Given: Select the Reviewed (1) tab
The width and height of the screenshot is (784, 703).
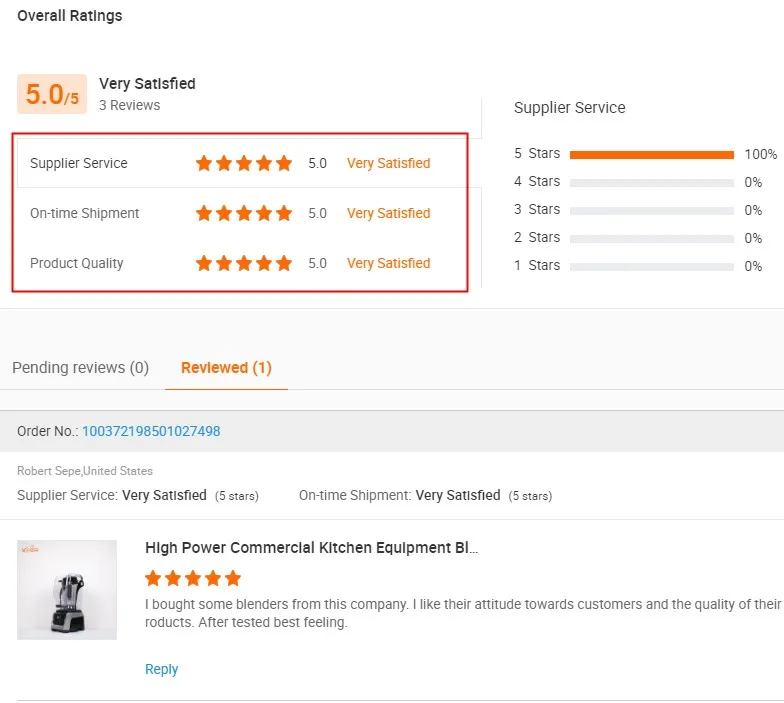Looking at the screenshot, I should 226,368.
